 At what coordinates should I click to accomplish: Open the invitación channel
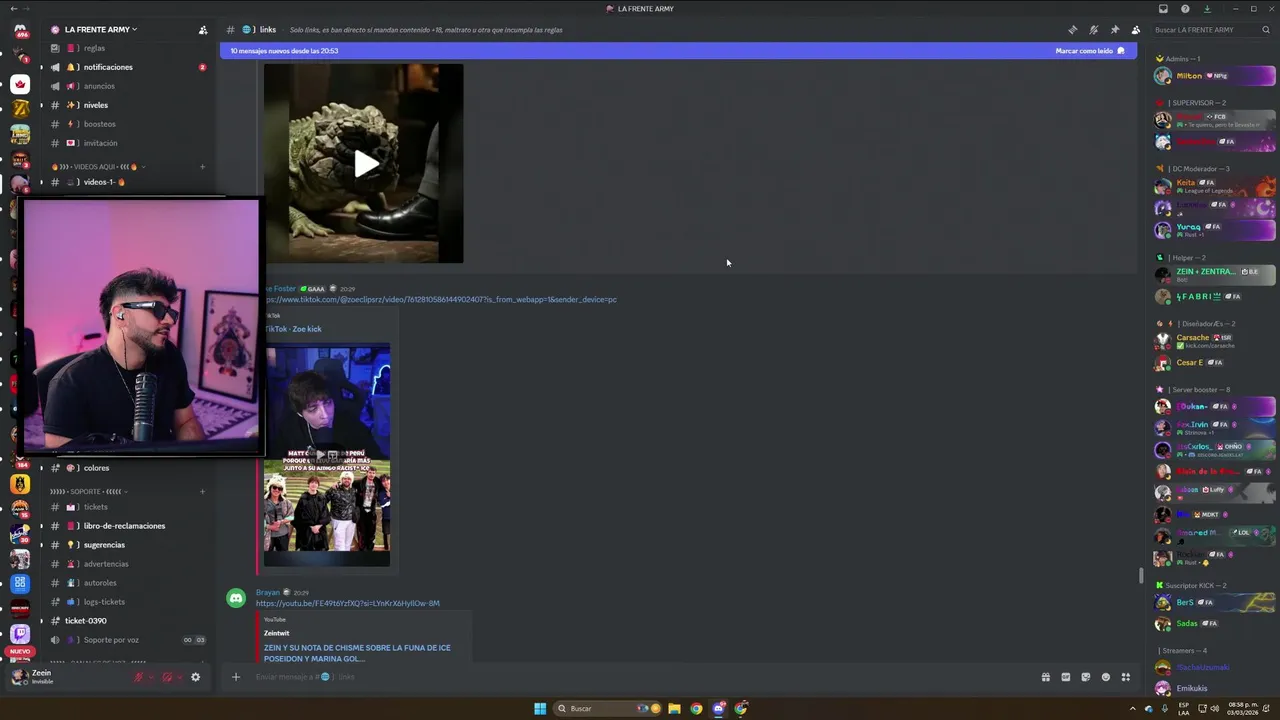pos(128,143)
